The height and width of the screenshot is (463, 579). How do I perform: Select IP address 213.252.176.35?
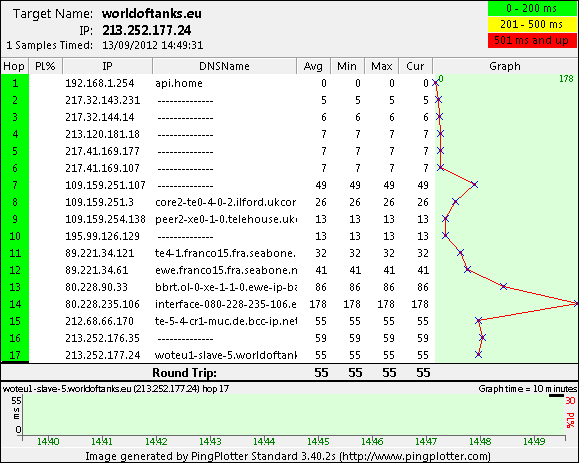click(x=102, y=338)
